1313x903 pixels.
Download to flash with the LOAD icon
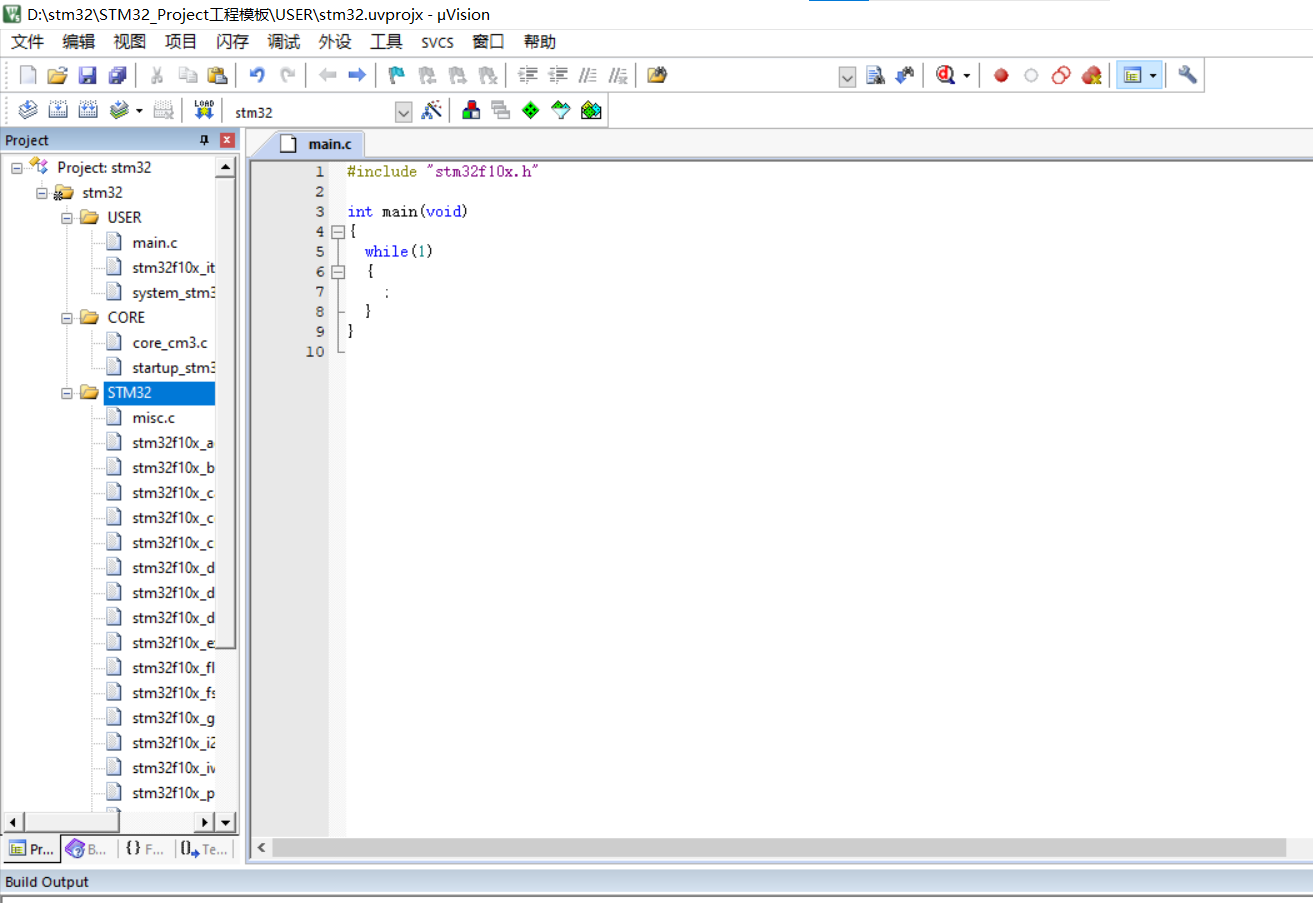click(x=204, y=110)
